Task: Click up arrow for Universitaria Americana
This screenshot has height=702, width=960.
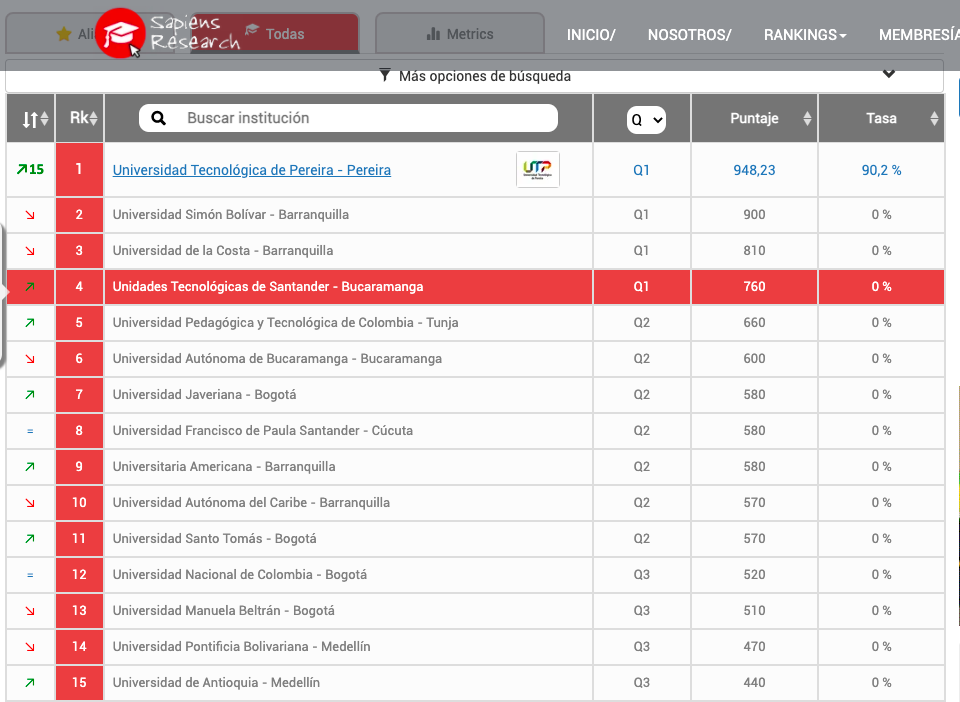Action: click(30, 466)
